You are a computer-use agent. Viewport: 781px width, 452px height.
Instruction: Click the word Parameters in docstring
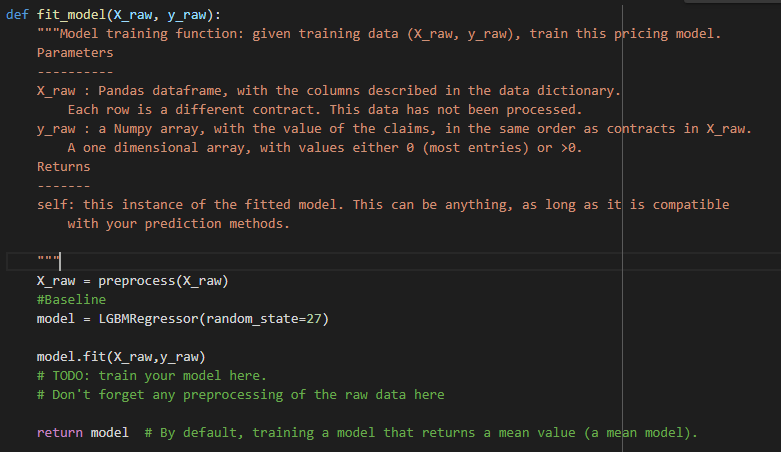click(75, 53)
